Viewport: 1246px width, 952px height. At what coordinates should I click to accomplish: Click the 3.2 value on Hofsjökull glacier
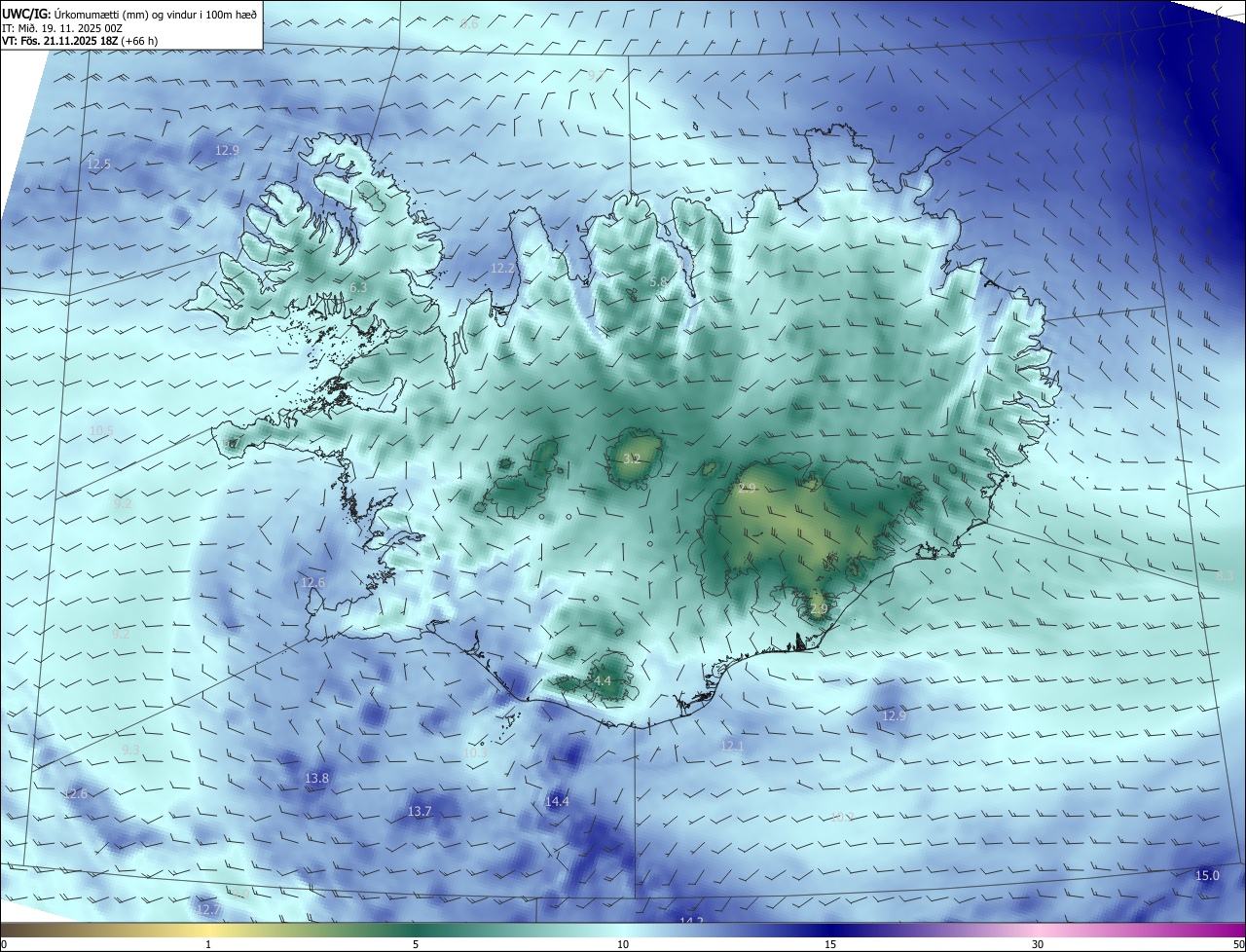point(632,458)
